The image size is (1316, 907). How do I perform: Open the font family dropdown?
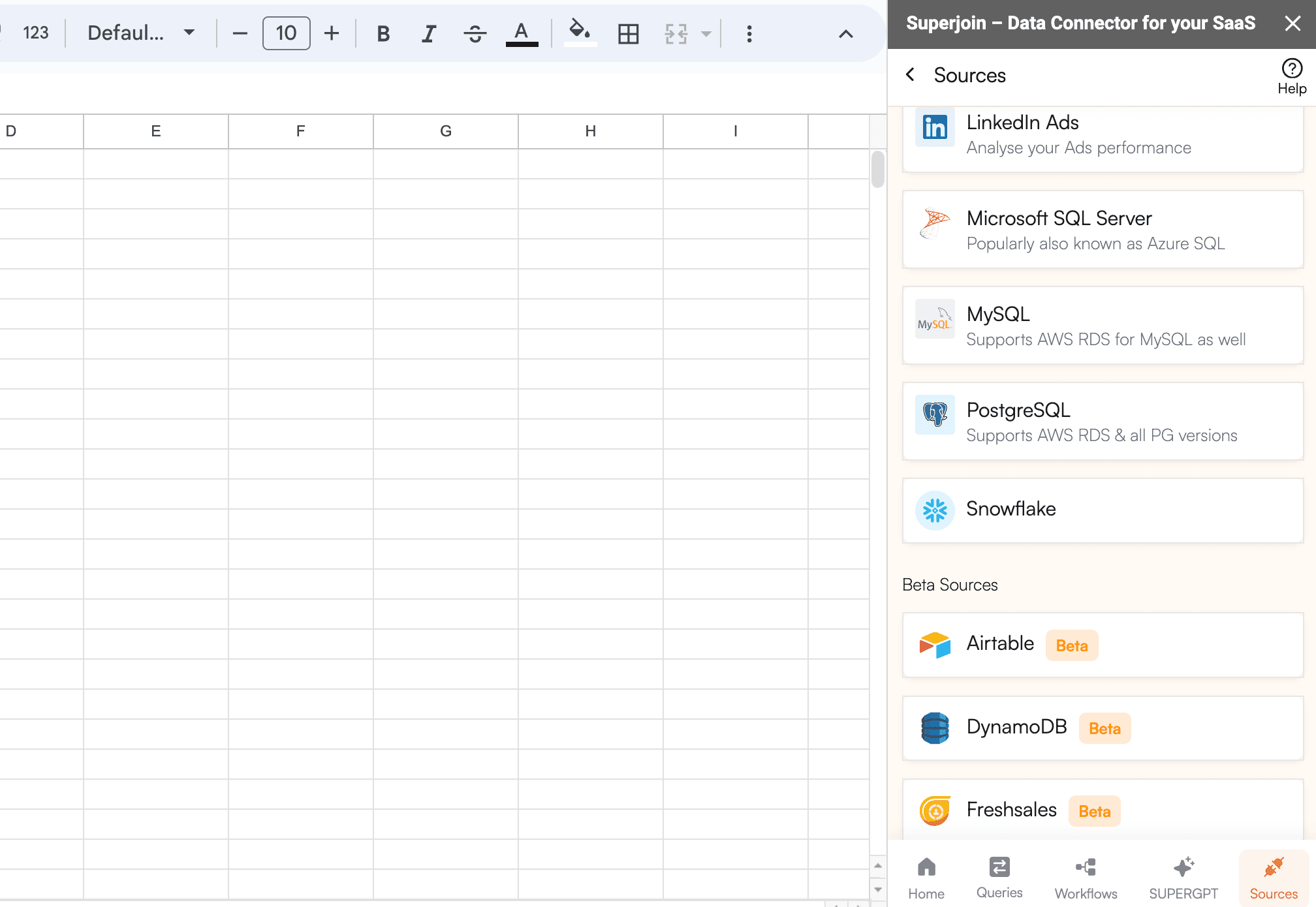tap(141, 33)
